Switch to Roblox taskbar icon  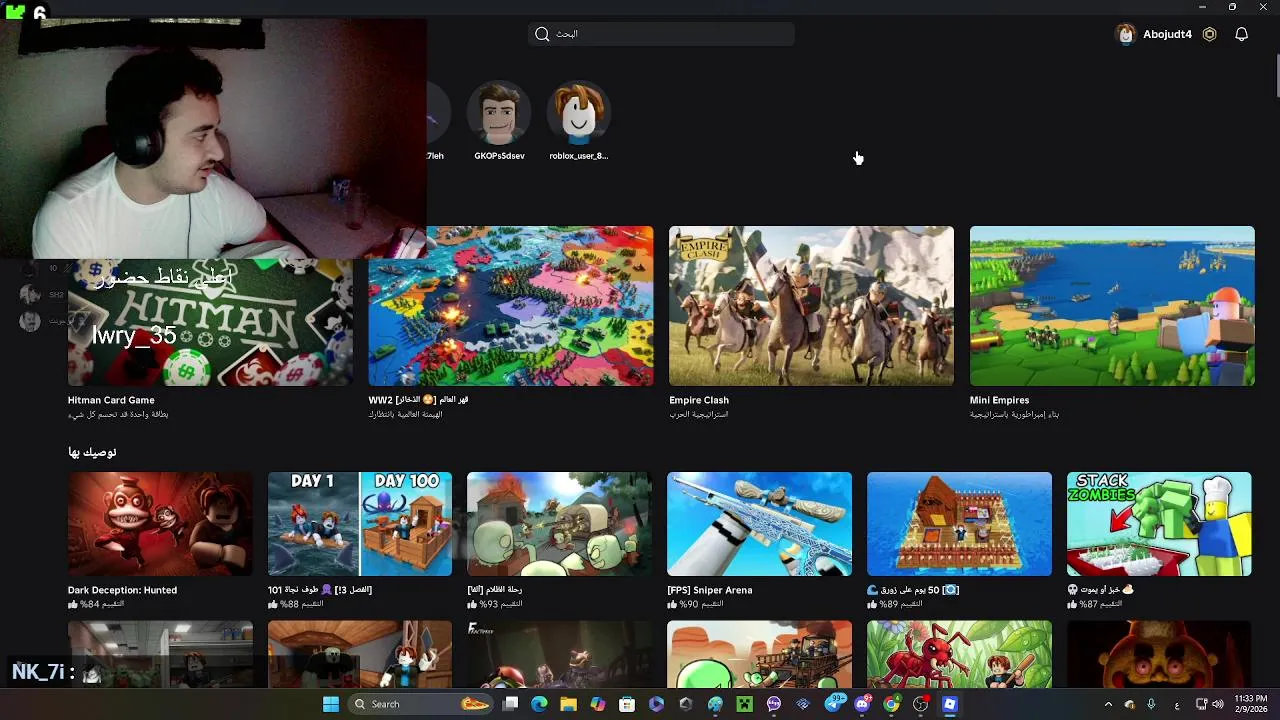[x=950, y=704]
